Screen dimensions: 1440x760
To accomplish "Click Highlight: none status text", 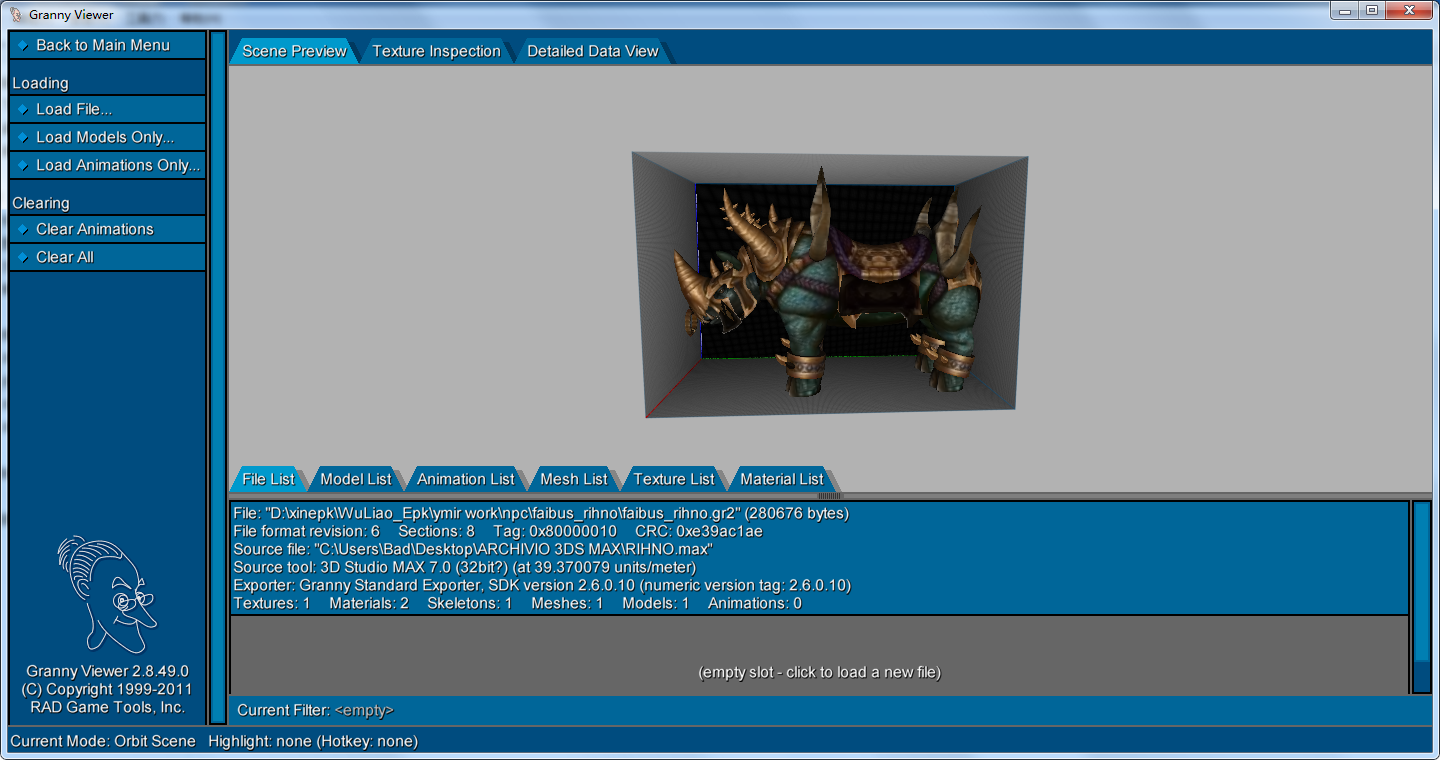I will [x=313, y=741].
